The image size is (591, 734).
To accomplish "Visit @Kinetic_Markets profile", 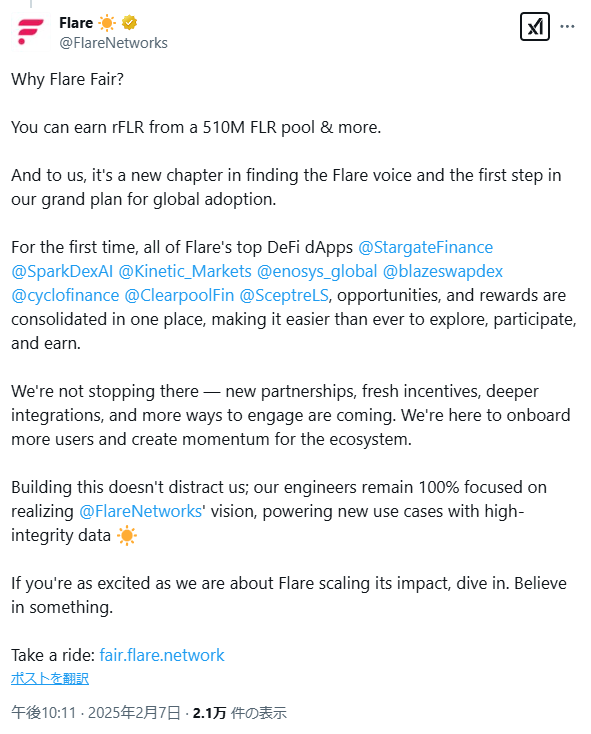I will pos(185,271).
